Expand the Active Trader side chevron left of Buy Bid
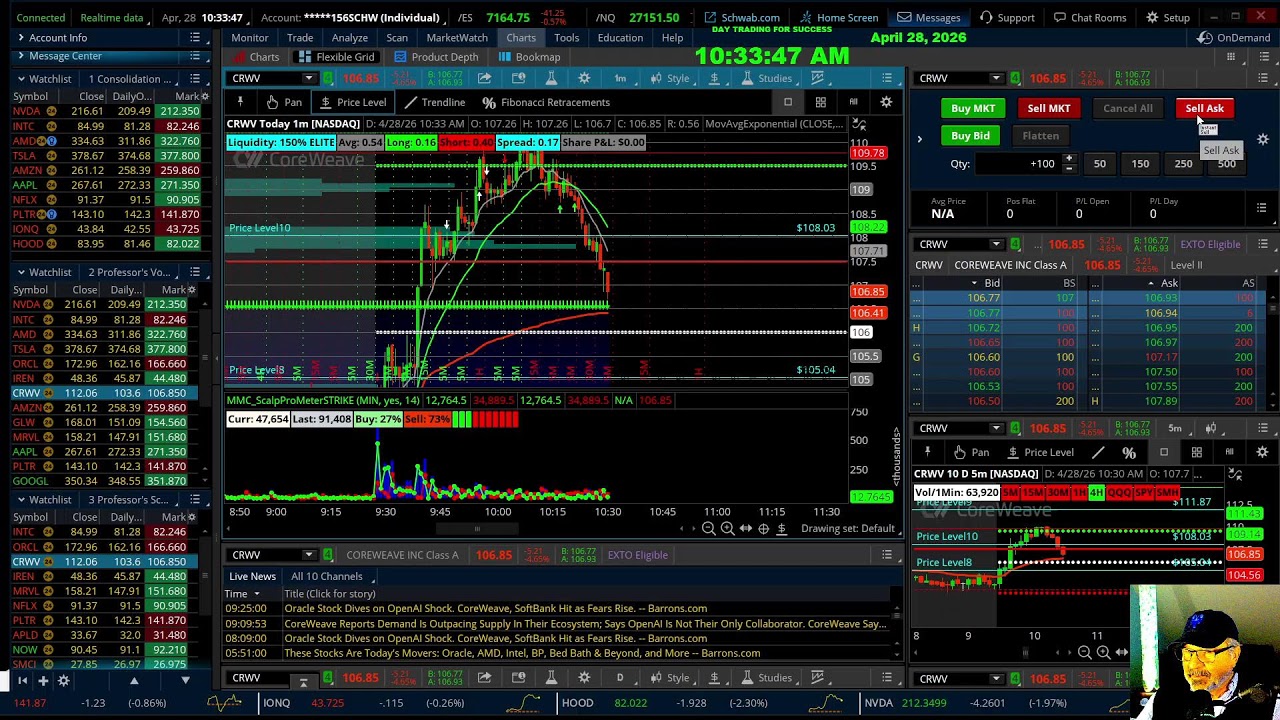Viewport: 1280px width, 720px height. pos(919,139)
